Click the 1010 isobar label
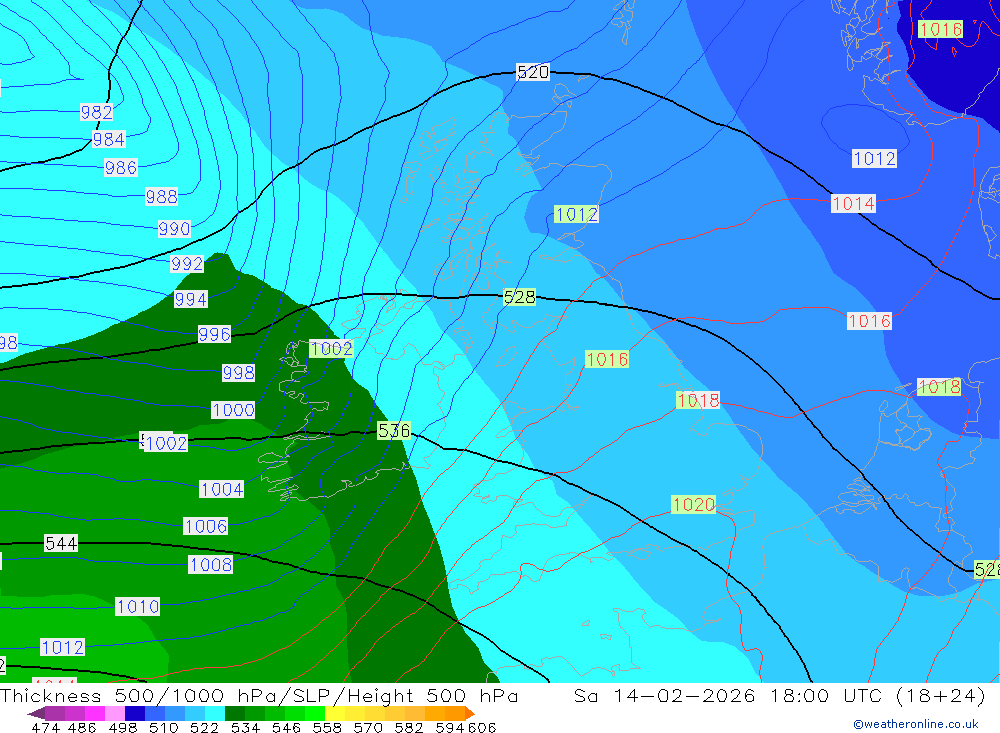 (138, 607)
